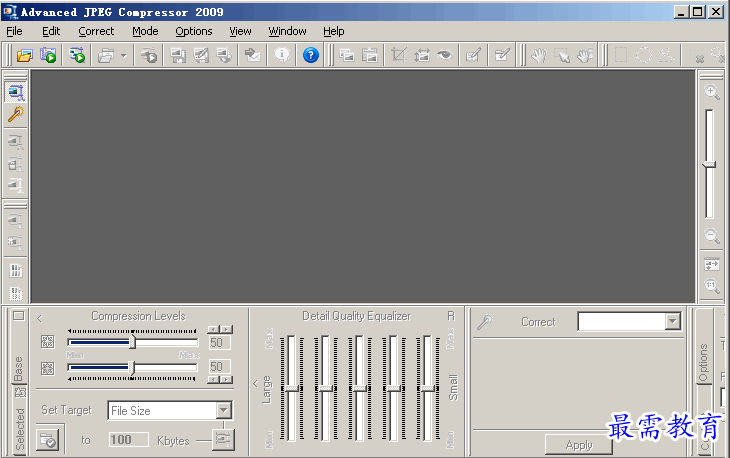Toggle the first compression level grid icon
The width and height of the screenshot is (730, 458).
coord(47,342)
